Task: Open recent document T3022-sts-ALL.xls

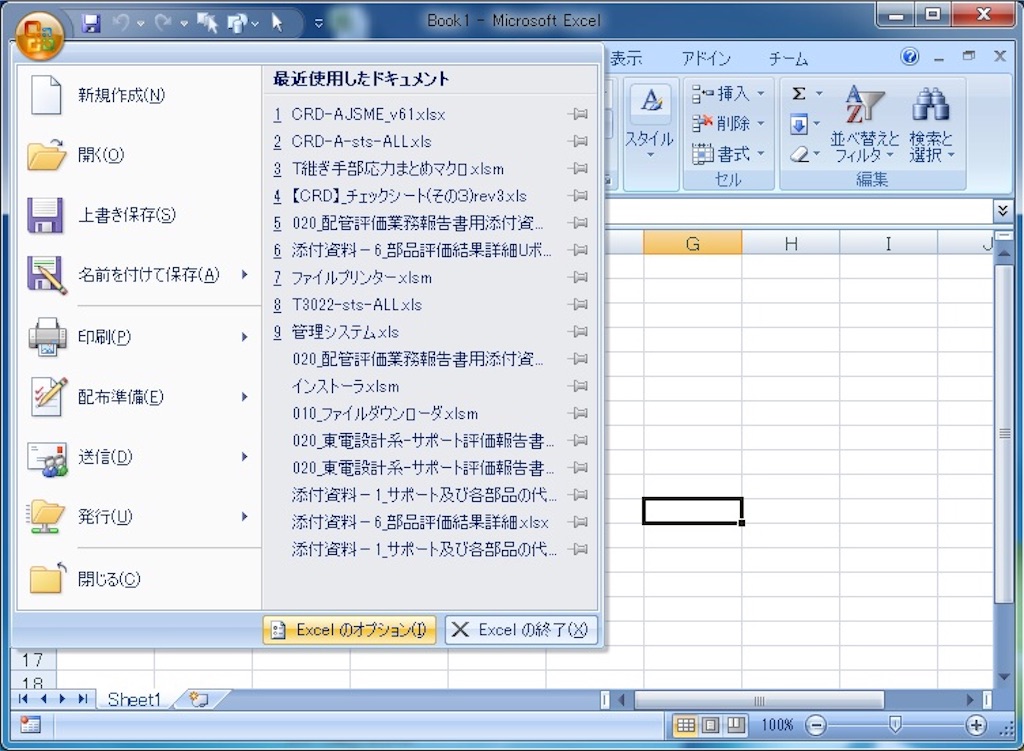Action: [357, 305]
